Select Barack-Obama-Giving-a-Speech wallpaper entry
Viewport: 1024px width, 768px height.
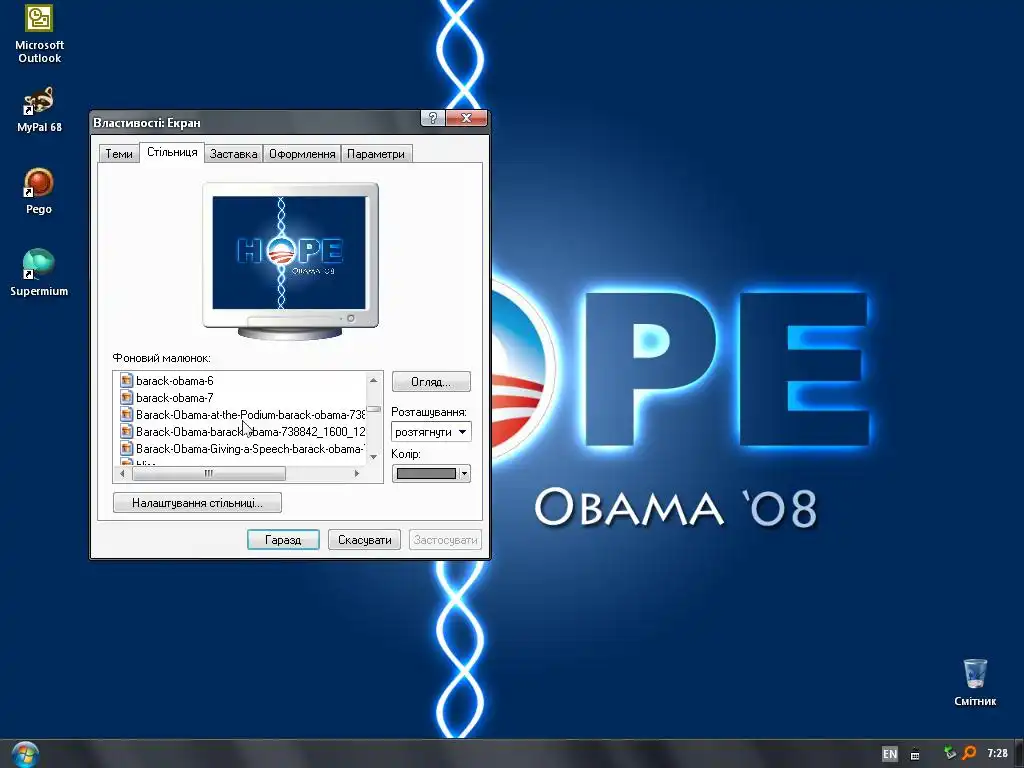point(250,449)
